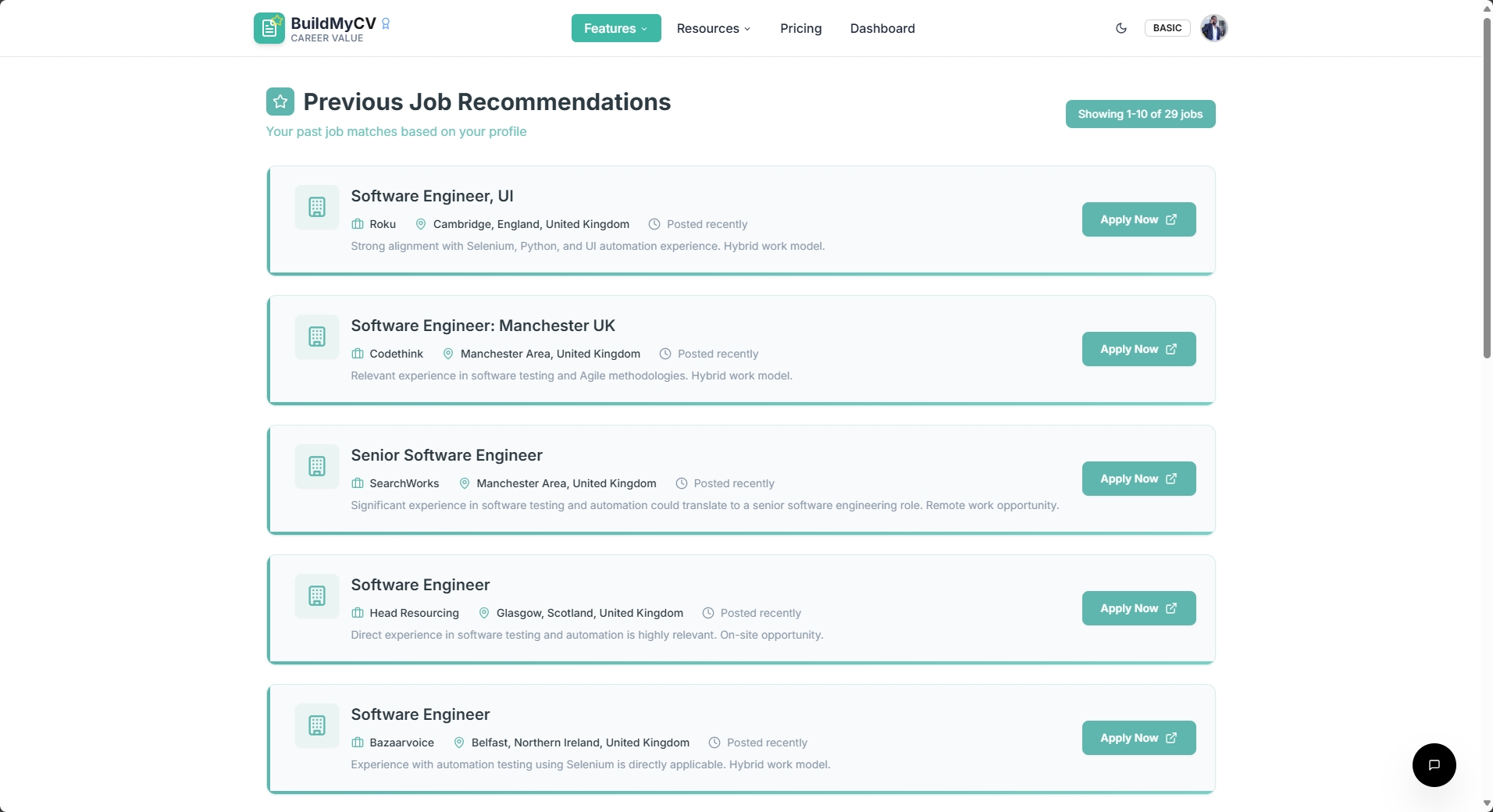Click the Codethink job's building icon
1493x812 pixels.
coord(317,337)
